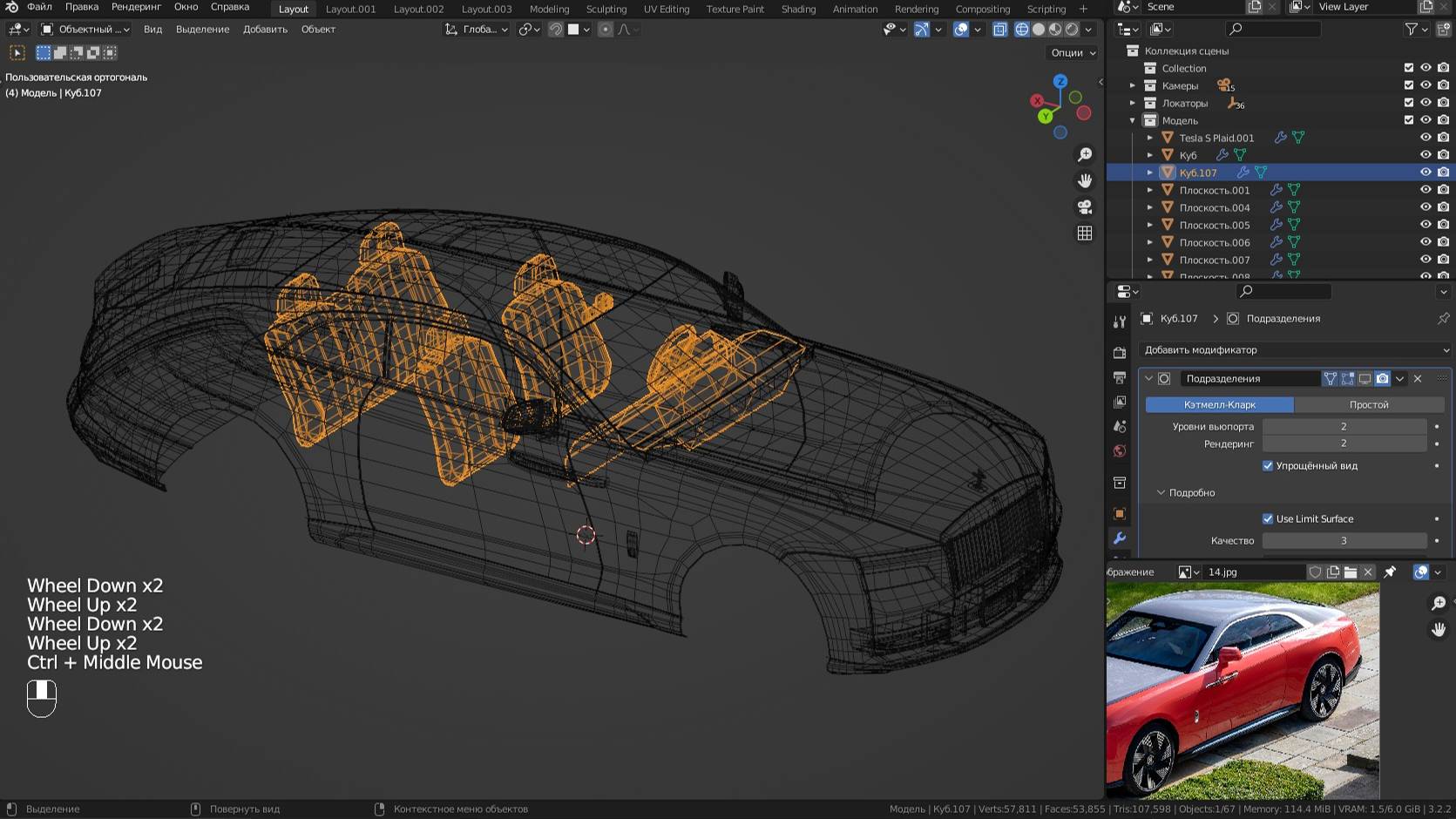Screen dimensions: 1456x819
Task: Select Кэтмелл-Кларк subdivision type
Action: coord(1219,404)
